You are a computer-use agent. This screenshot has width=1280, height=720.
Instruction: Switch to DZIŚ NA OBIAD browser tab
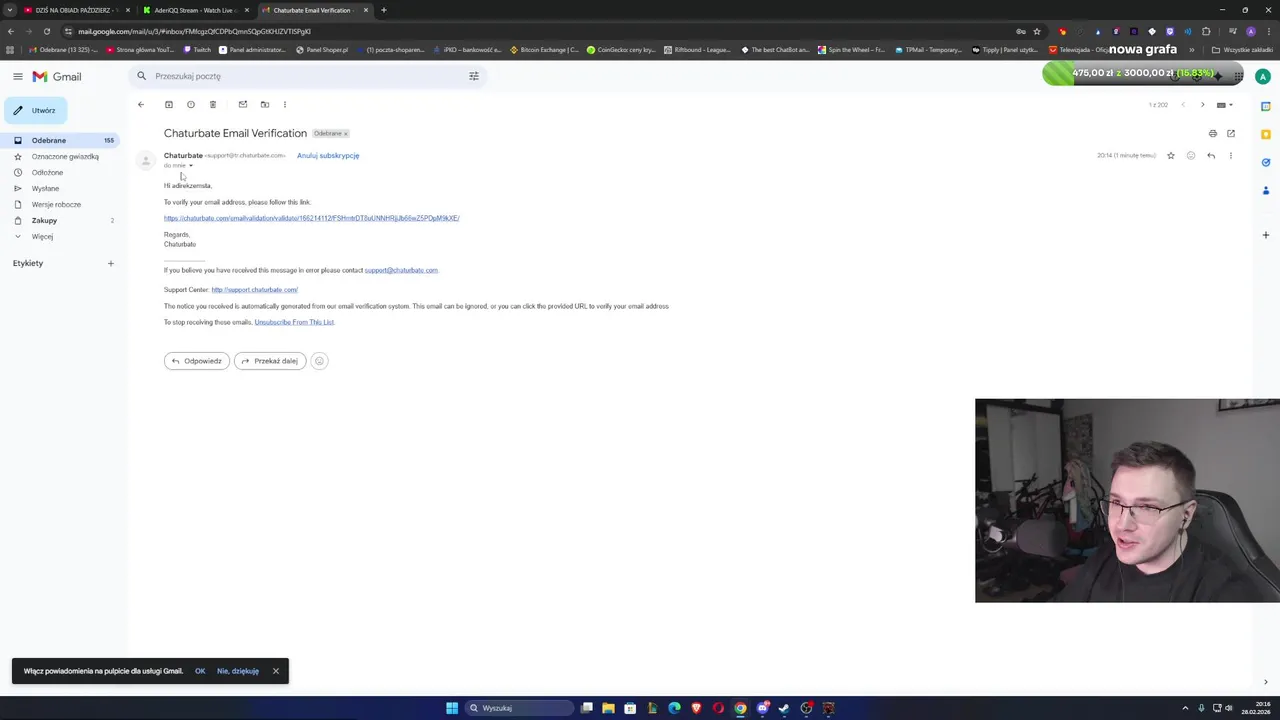[x=76, y=10]
